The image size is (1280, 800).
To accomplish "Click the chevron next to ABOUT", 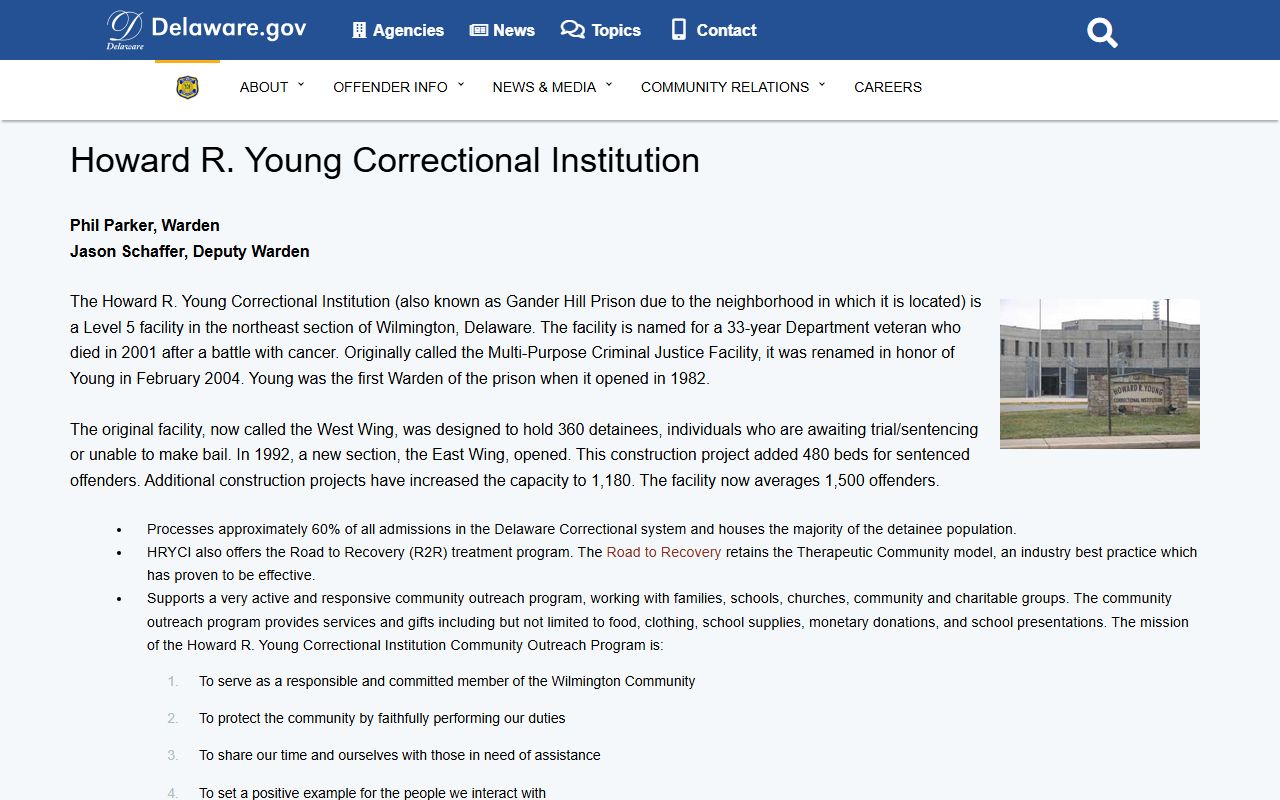I will pos(301,85).
